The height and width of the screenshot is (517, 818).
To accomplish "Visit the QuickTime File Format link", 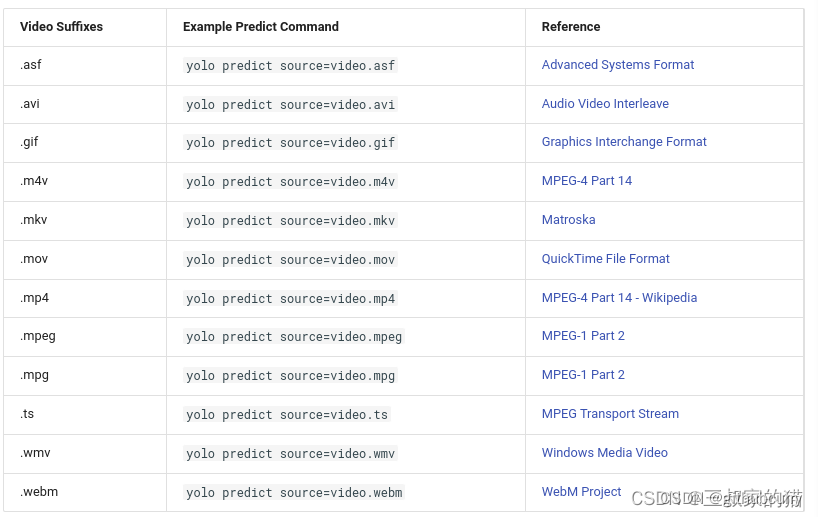I will pyautogui.click(x=605, y=259).
